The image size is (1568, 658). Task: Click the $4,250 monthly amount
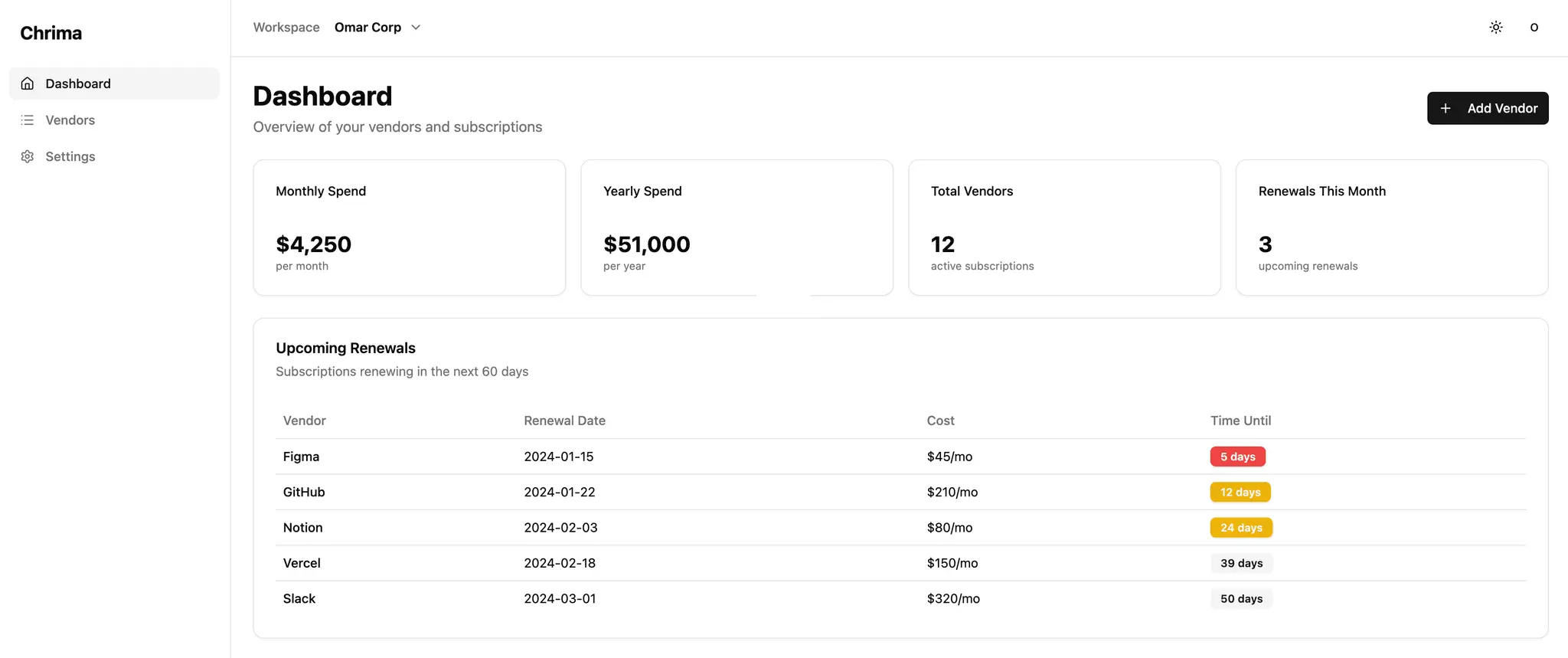[313, 244]
